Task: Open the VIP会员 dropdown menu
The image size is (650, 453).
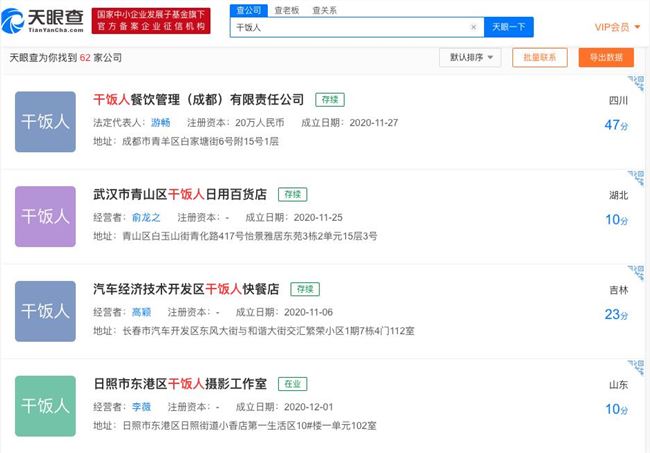Action: 617,27
